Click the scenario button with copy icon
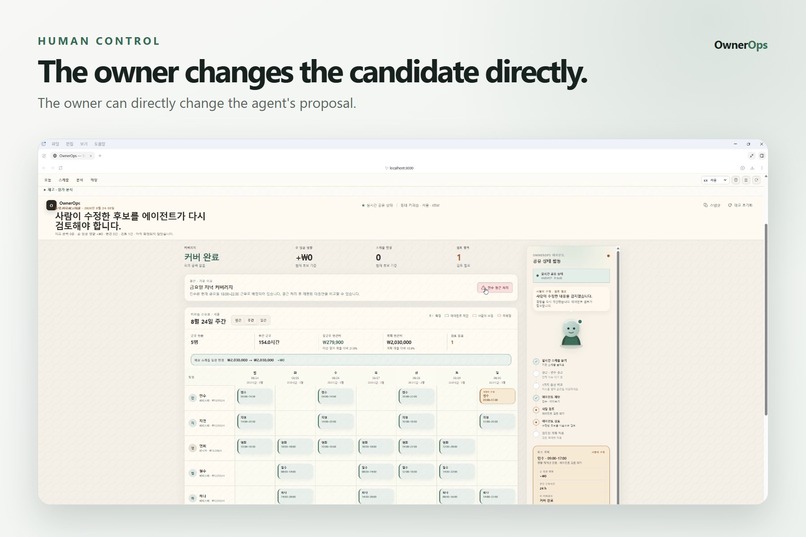Screen dimensions: 806x537 click(712, 205)
